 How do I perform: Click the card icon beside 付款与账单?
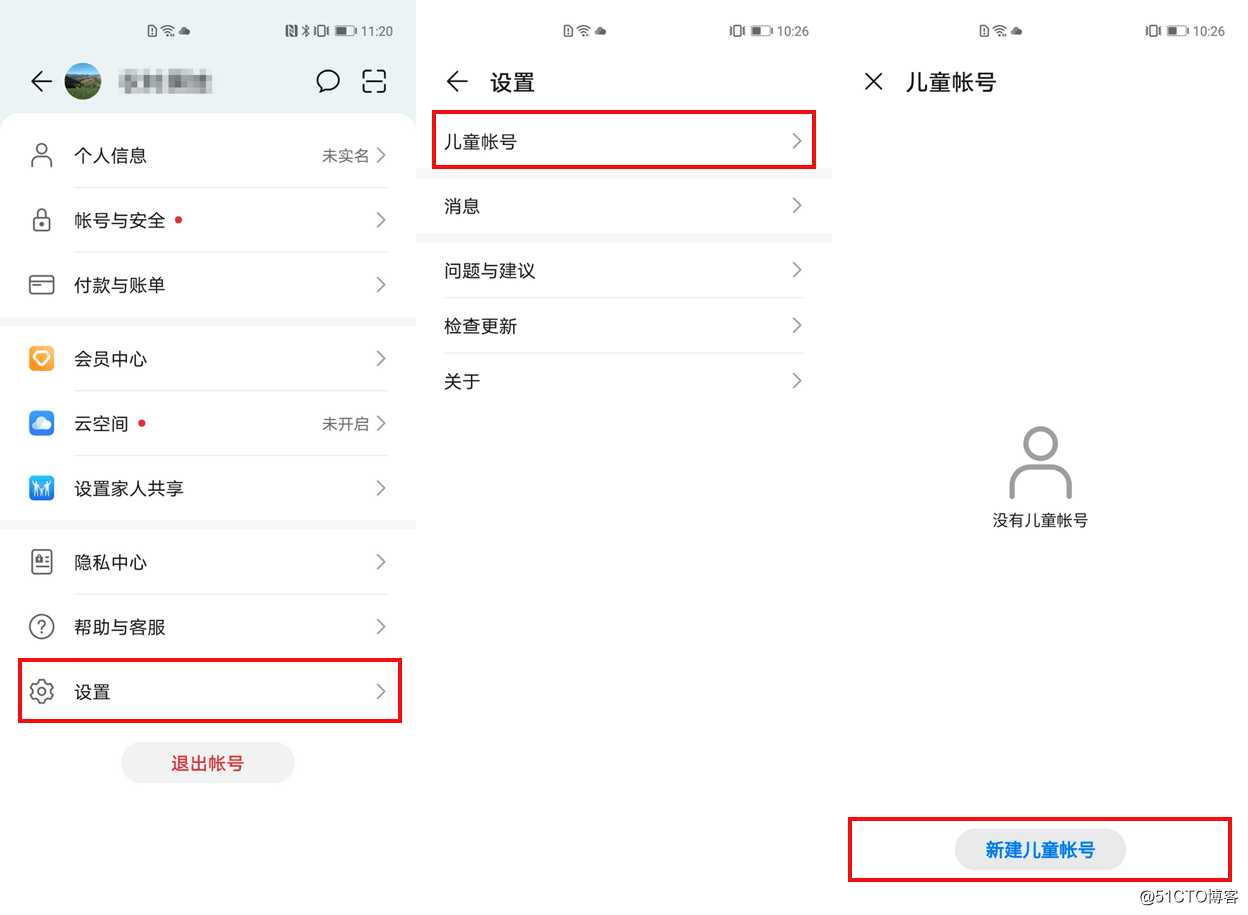click(x=41, y=285)
